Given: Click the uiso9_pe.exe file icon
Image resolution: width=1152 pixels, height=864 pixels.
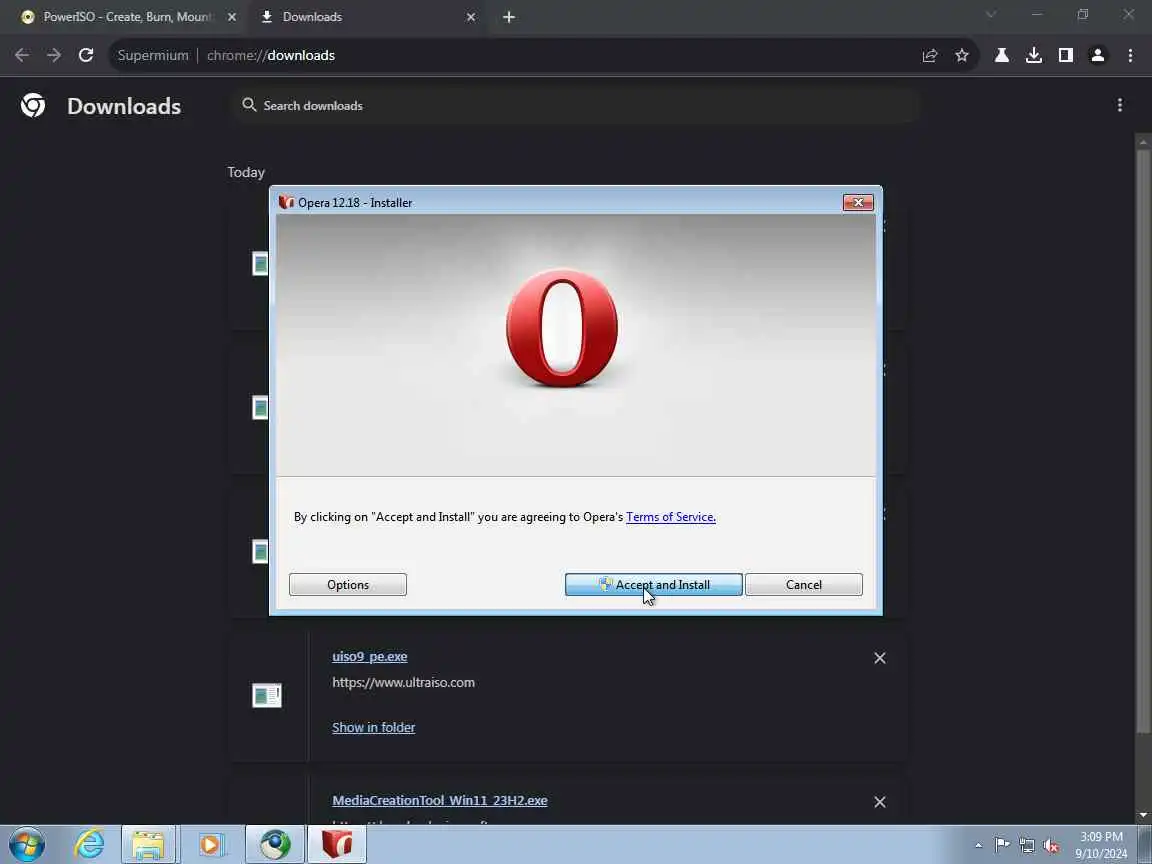Looking at the screenshot, I should (267, 695).
